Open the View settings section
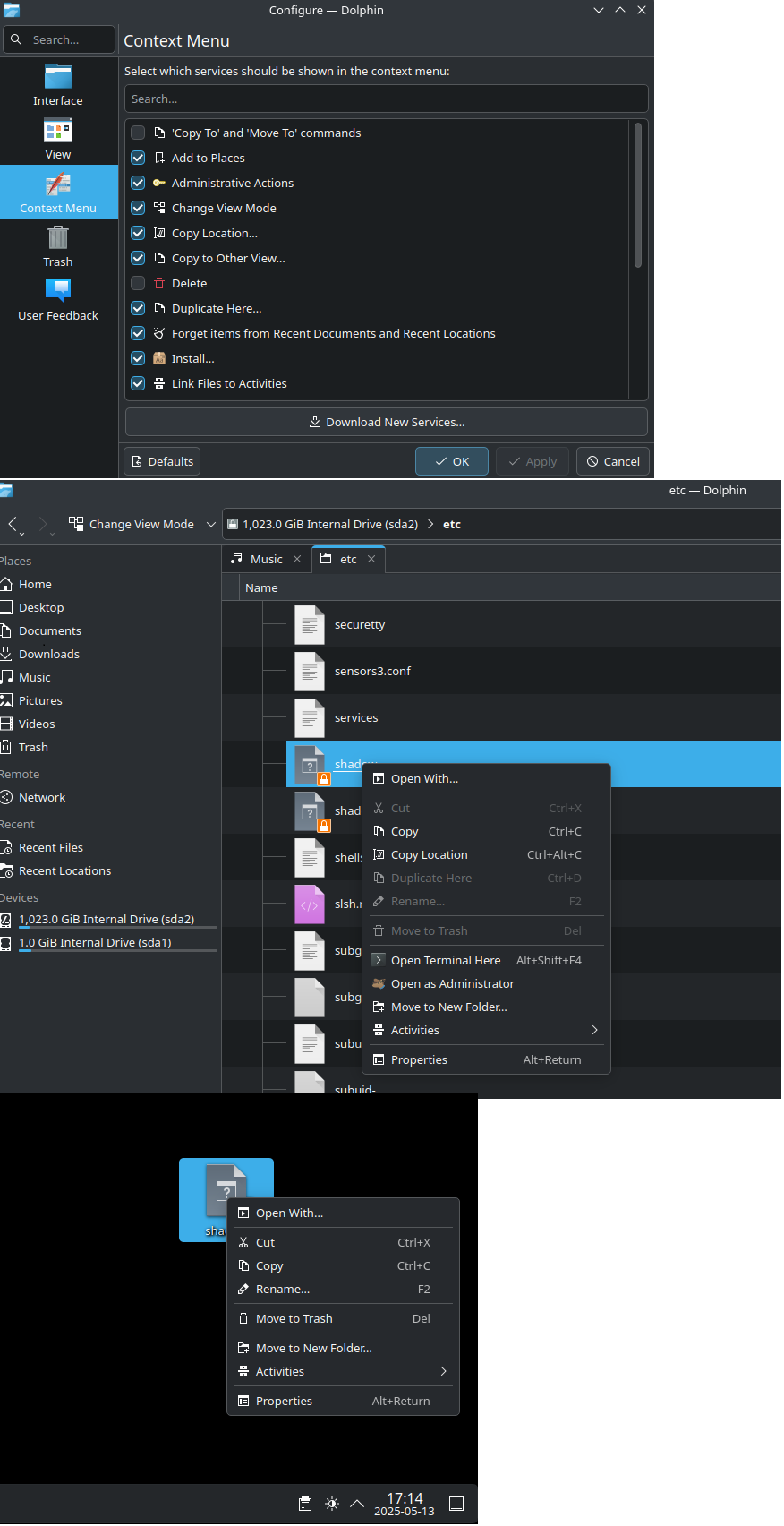The height and width of the screenshot is (1526, 784). point(58,139)
